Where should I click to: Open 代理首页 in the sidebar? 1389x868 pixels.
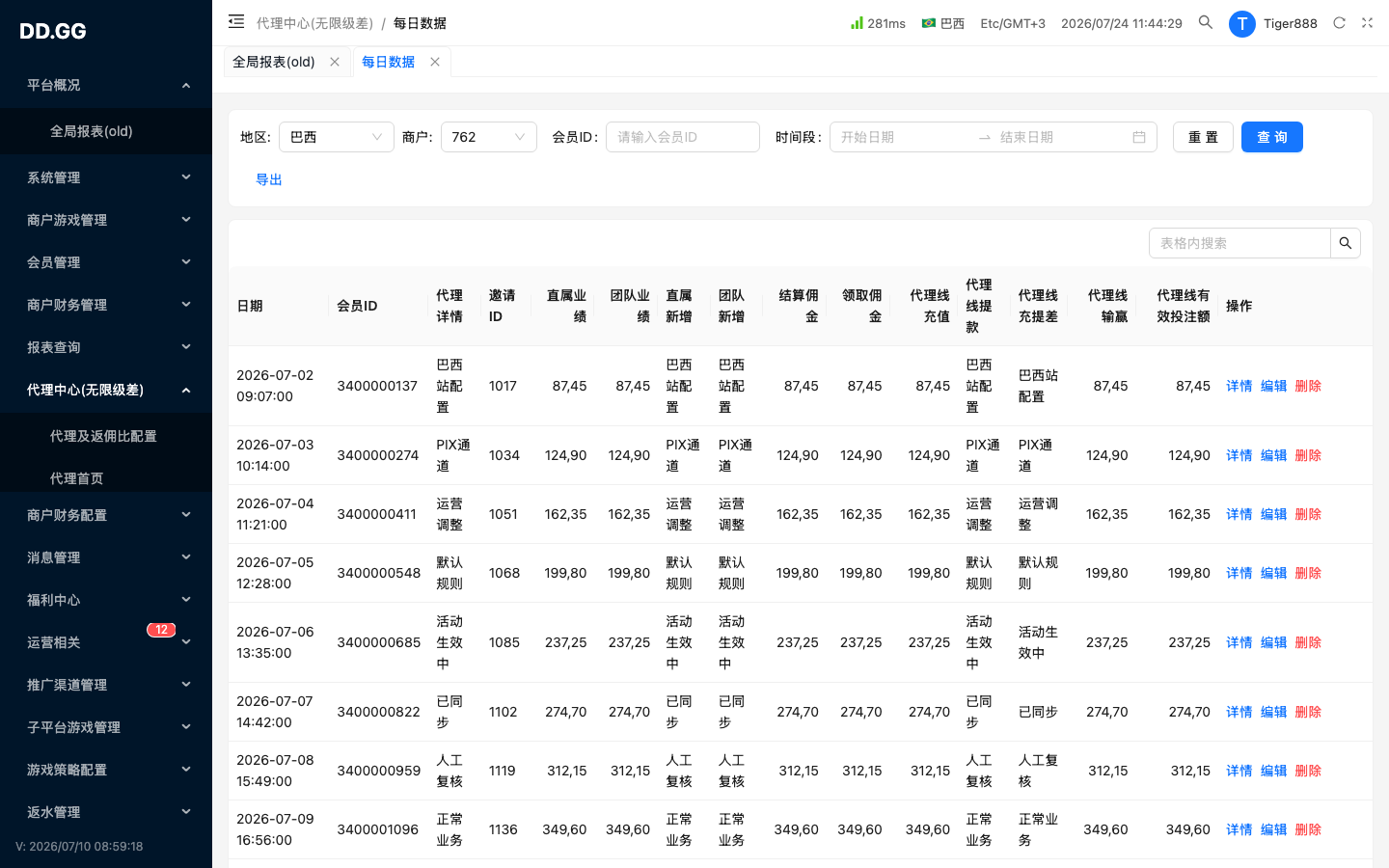pyautogui.click(x=106, y=478)
